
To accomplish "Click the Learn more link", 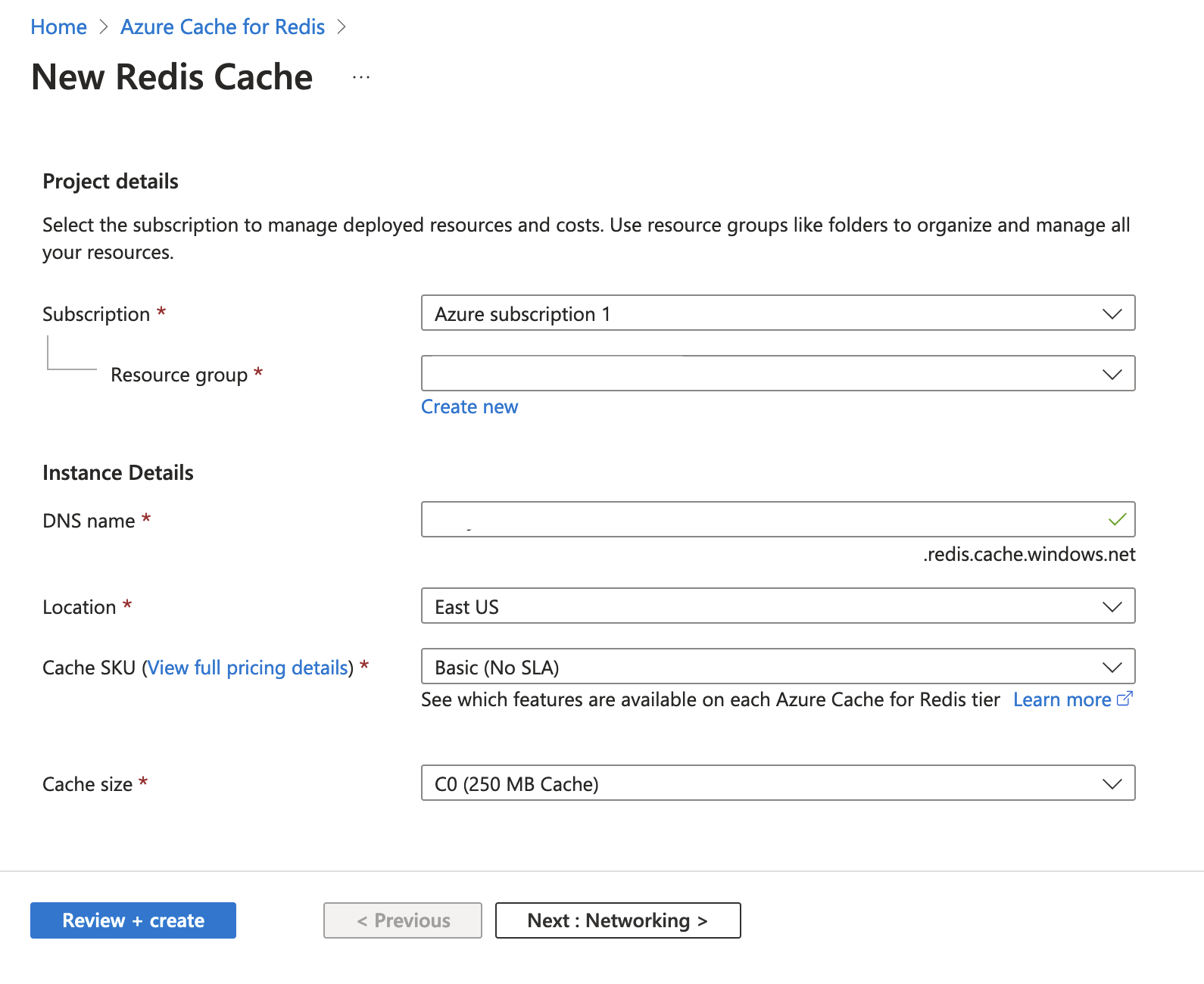I will pyautogui.click(x=1062, y=700).
